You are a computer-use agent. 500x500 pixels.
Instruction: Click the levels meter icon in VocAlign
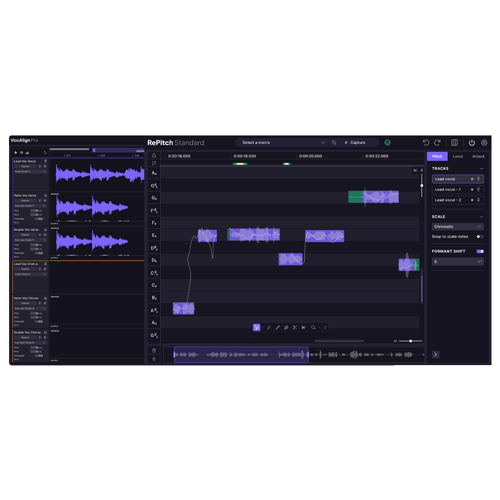27,153
